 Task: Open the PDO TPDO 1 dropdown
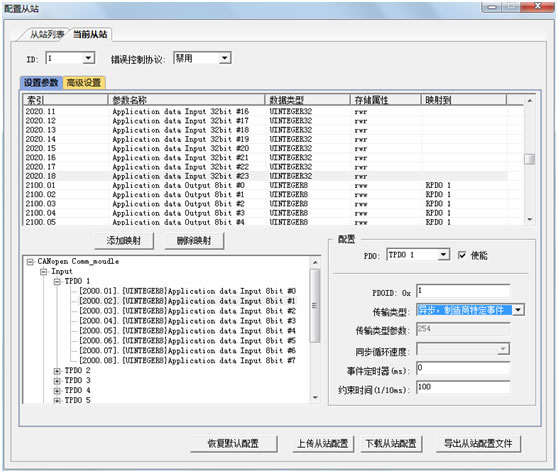(x=443, y=254)
